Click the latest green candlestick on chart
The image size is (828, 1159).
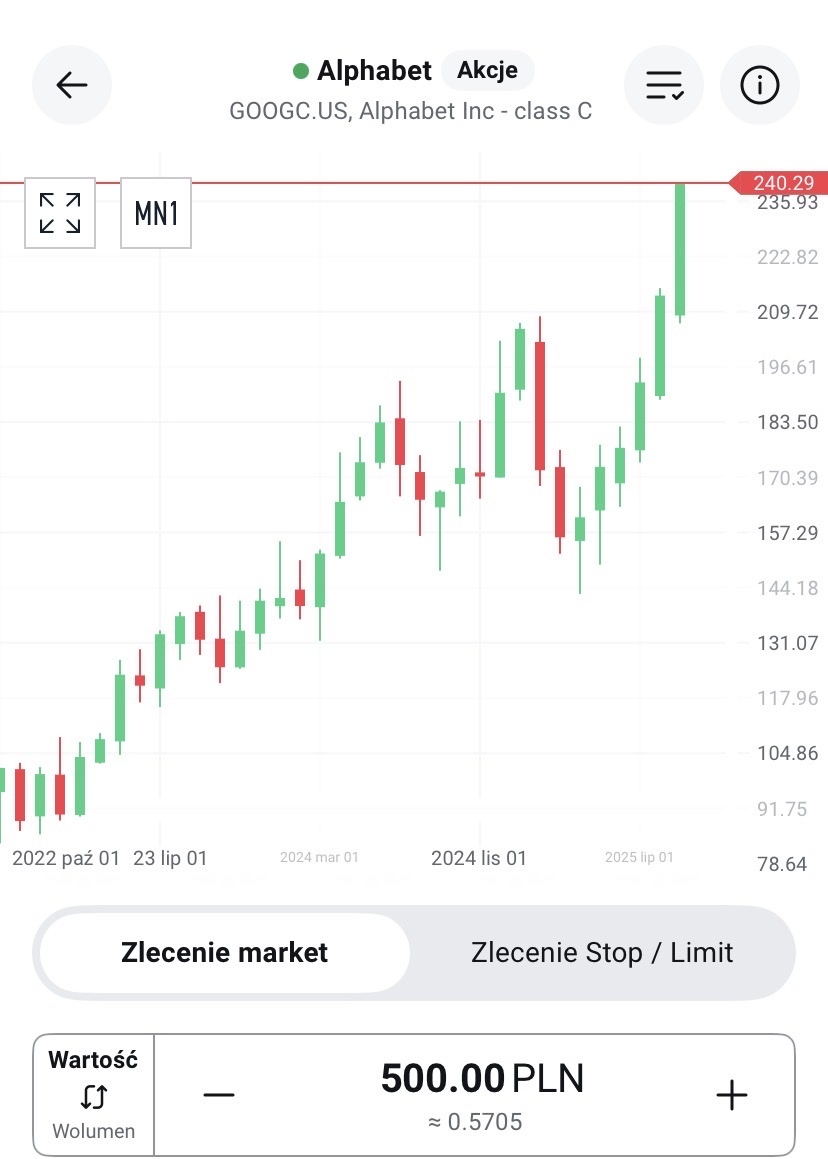tap(680, 250)
